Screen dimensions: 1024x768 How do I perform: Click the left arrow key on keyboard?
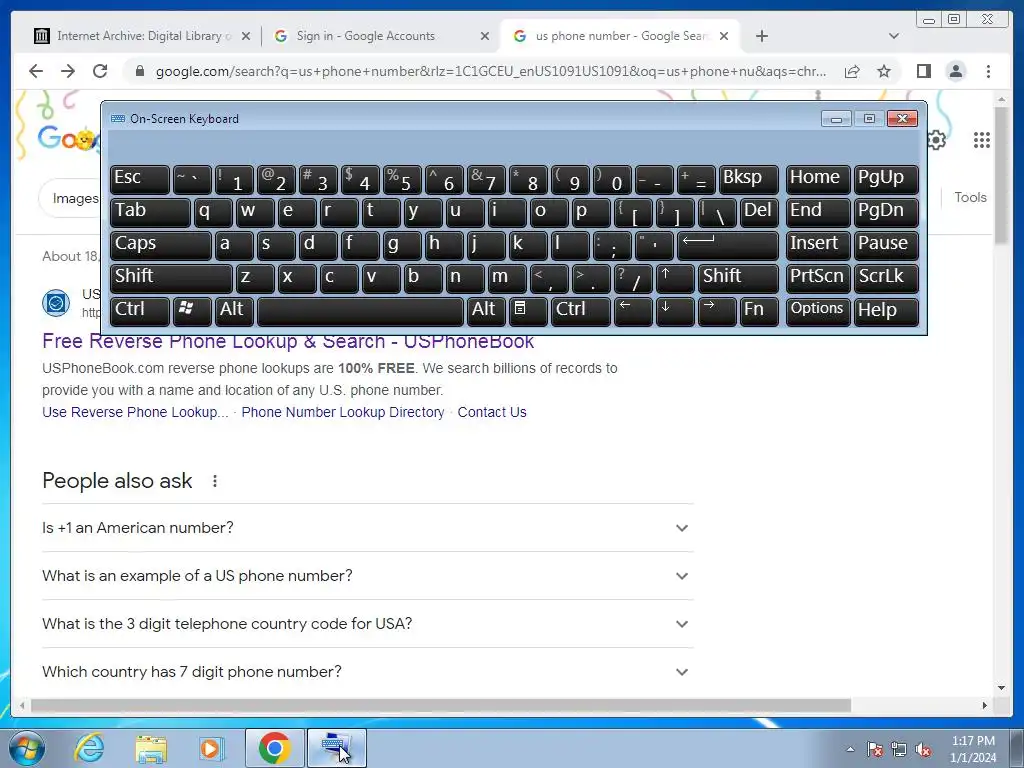632,311
